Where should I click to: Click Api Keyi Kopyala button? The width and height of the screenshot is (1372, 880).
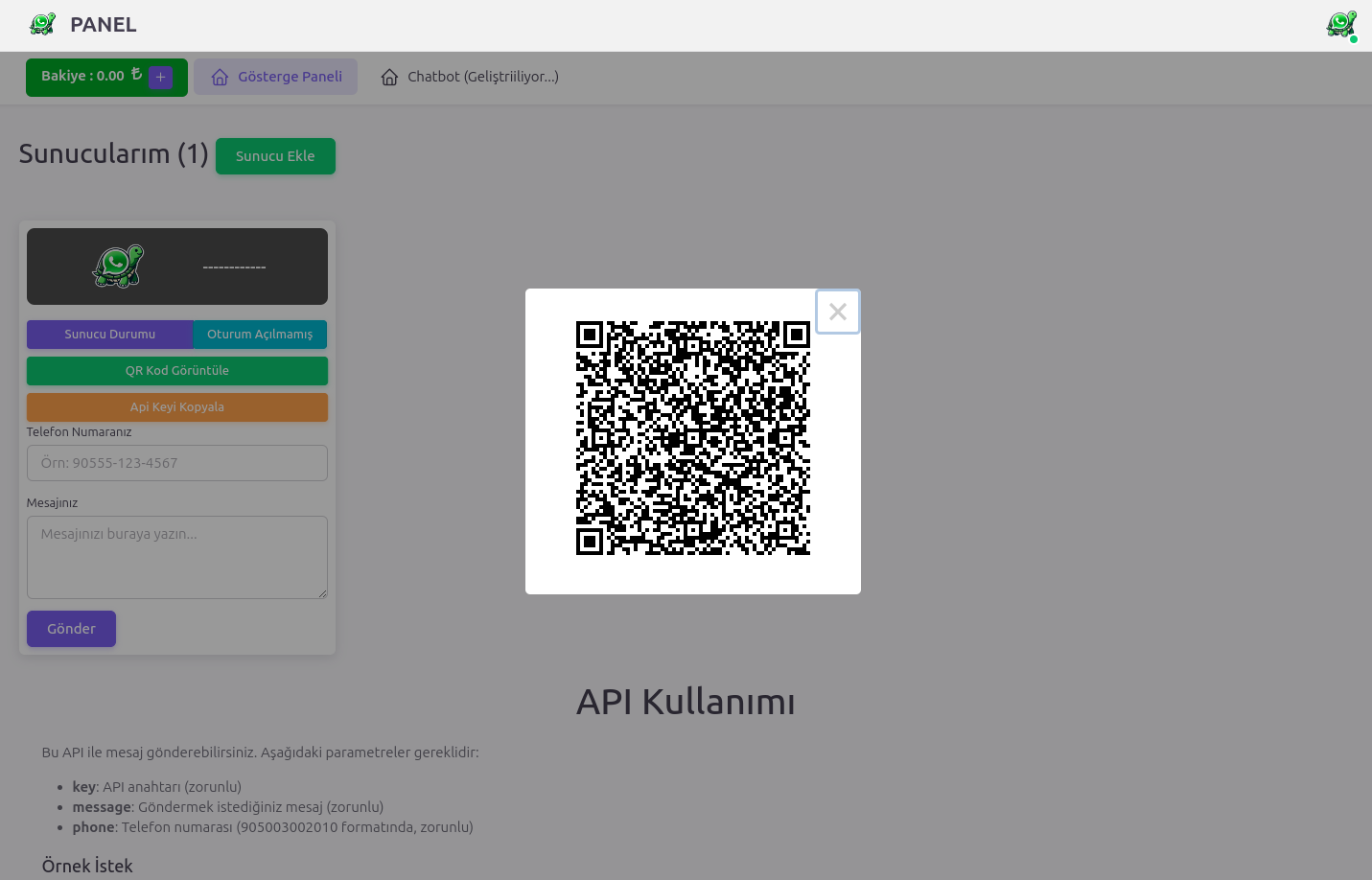[x=177, y=407]
